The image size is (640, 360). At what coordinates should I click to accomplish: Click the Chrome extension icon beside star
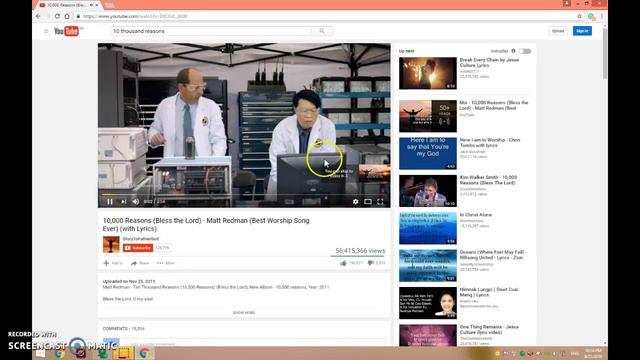point(591,16)
